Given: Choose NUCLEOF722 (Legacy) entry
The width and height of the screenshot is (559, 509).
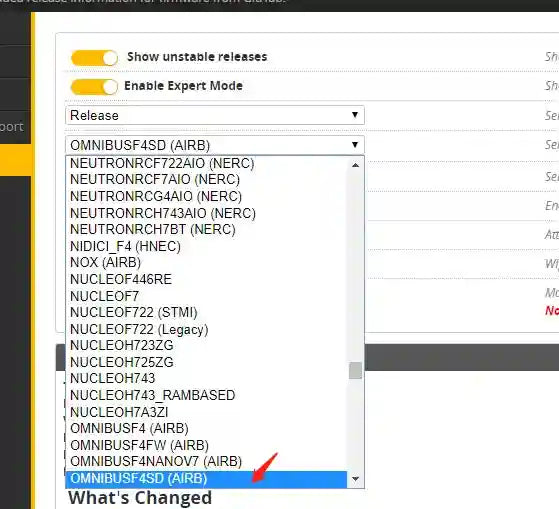Looking at the screenshot, I should point(206,329).
